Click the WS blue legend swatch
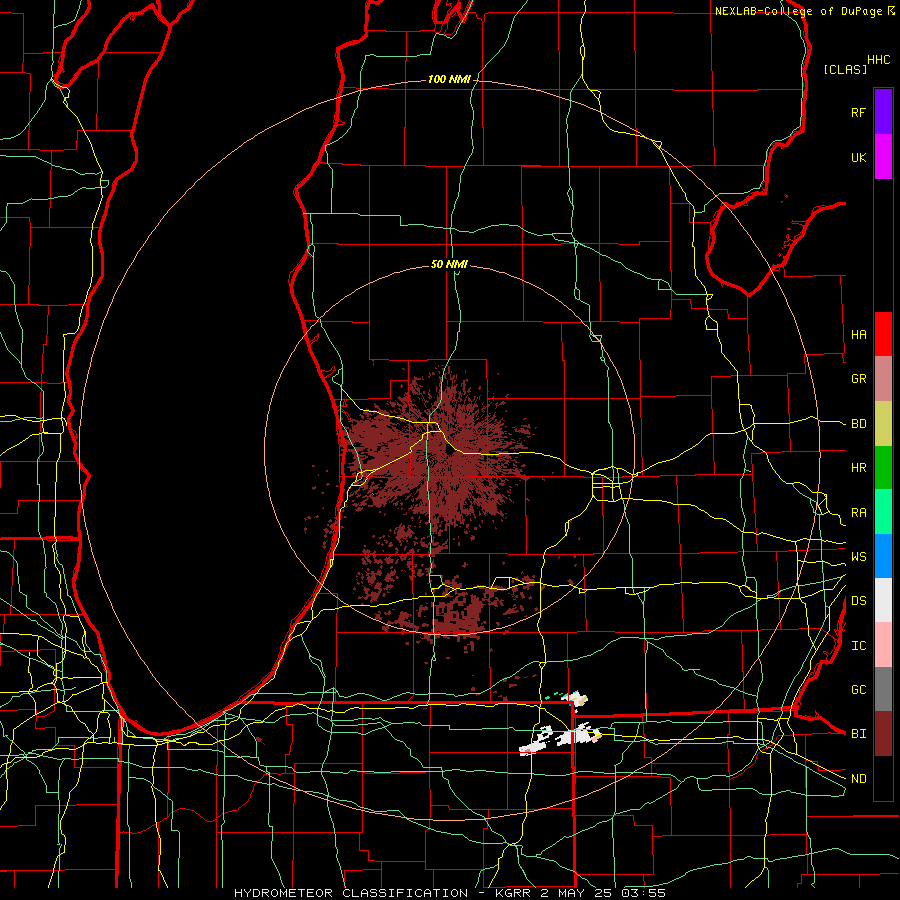Screen dimensions: 900x900 click(x=883, y=556)
